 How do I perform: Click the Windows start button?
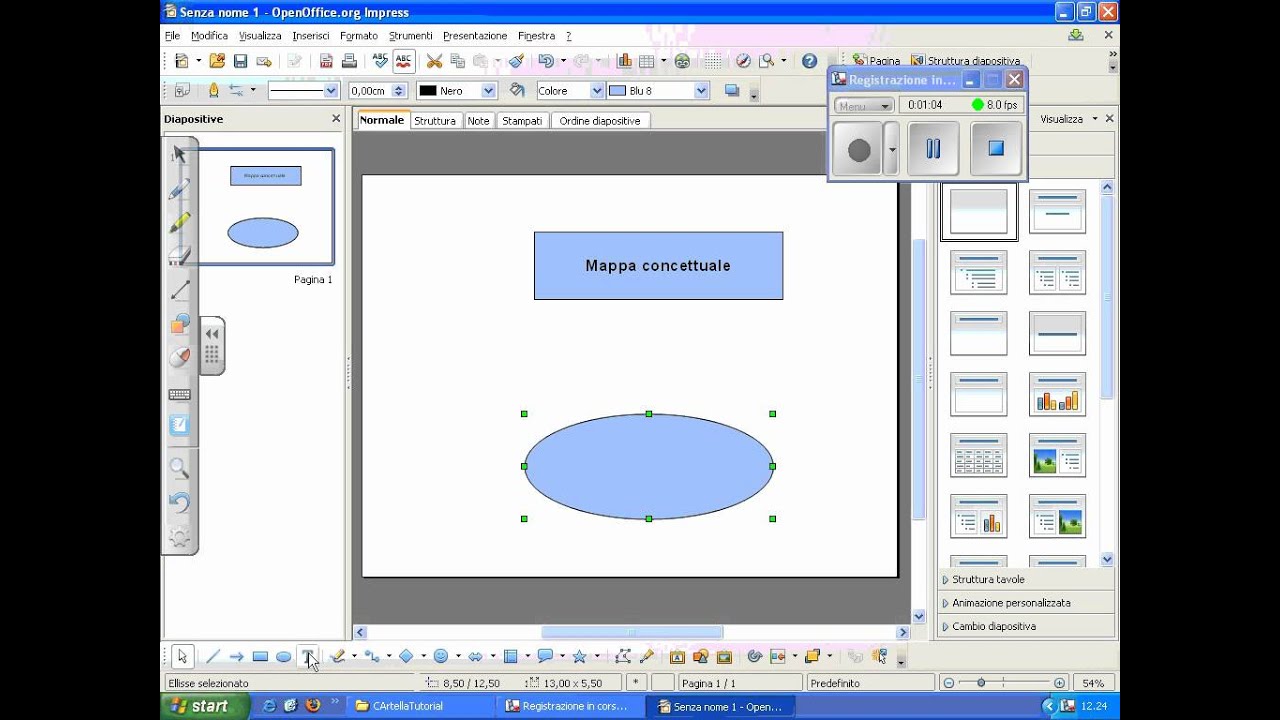203,706
